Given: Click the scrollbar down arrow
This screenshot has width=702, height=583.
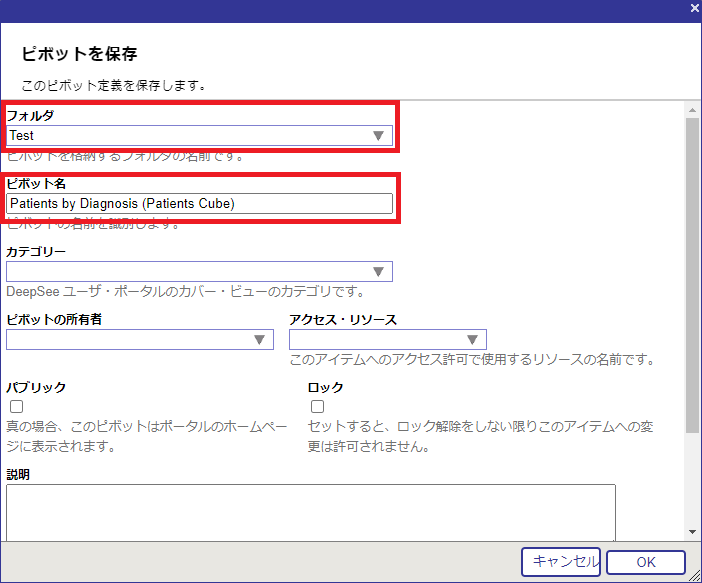Looking at the screenshot, I should pos(692,532).
